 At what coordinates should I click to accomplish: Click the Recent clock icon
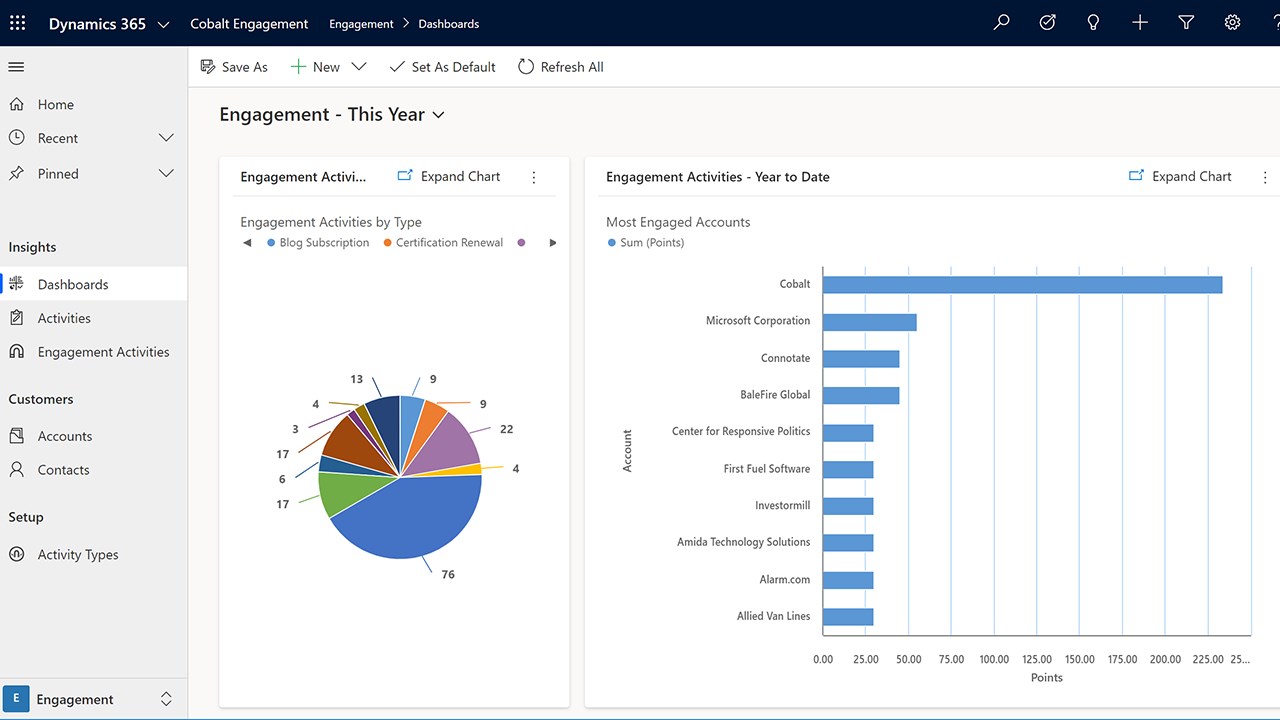[17, 138]
